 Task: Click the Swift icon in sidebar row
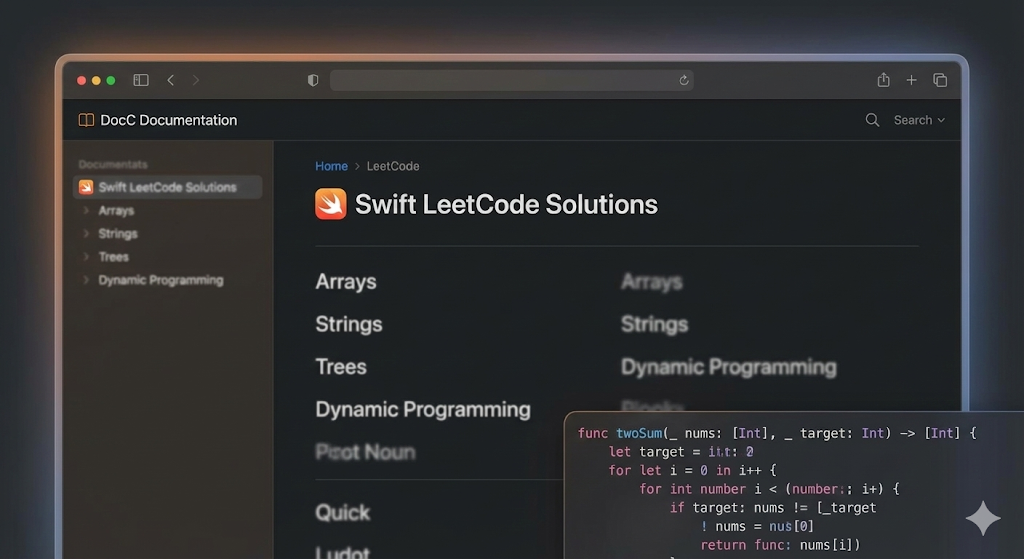(x=86, y=187)
